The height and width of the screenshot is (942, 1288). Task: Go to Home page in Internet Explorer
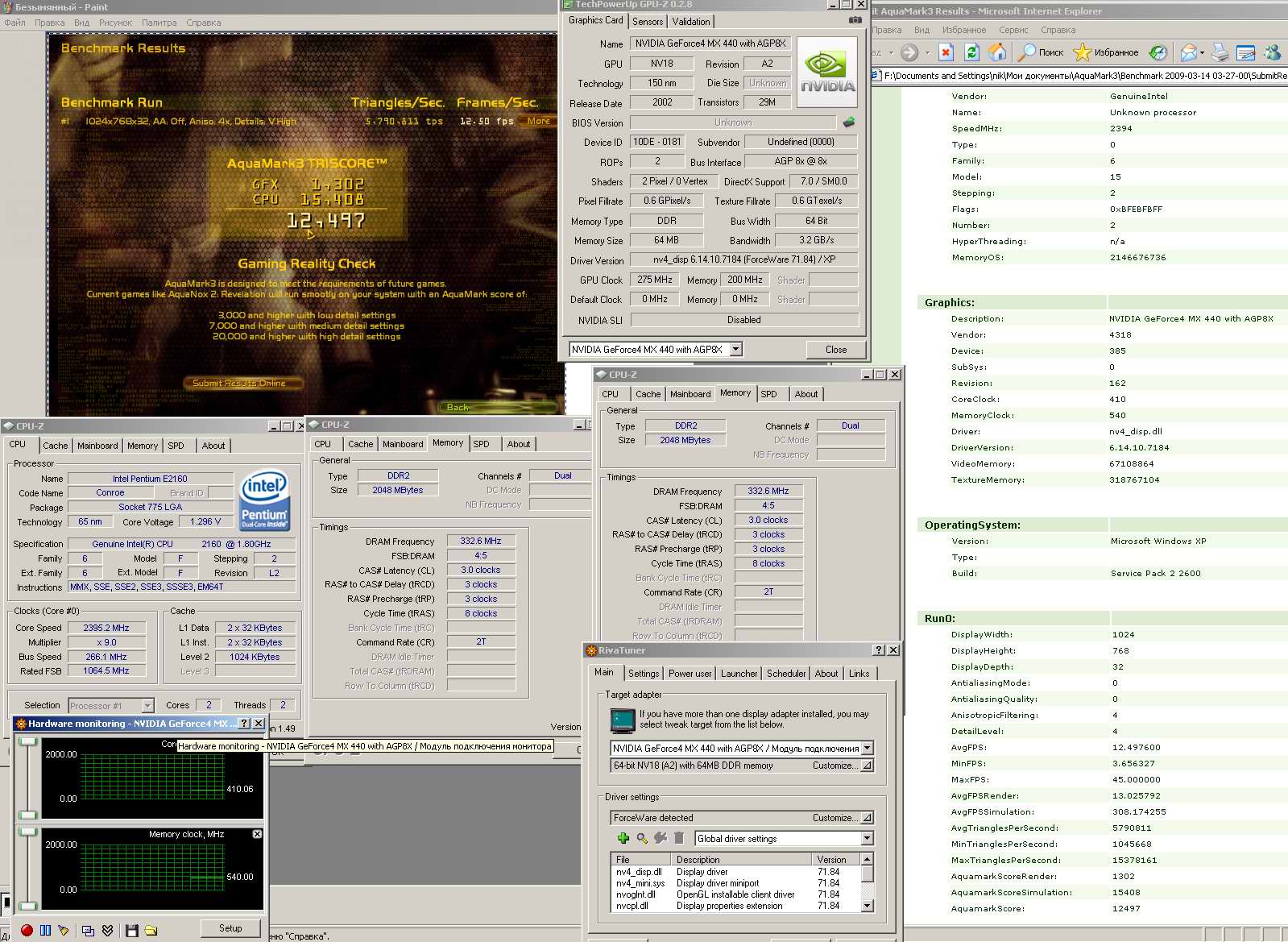997,52
